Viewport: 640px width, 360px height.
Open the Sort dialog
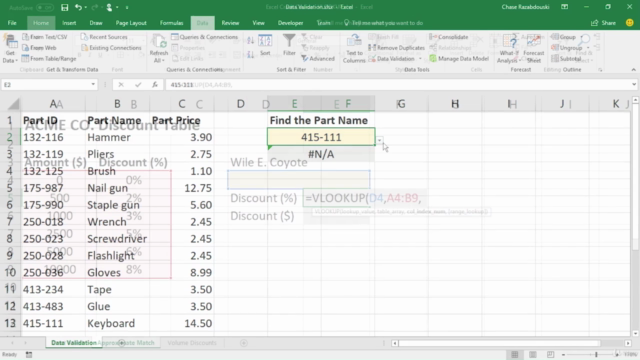pos(265,45)
